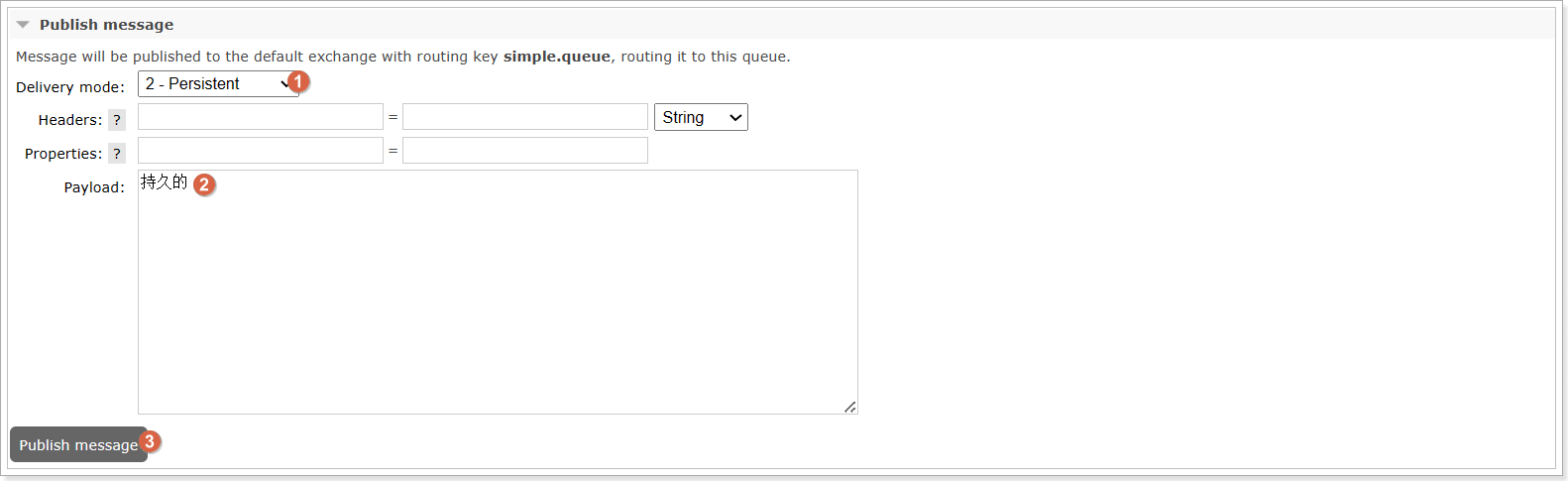1568x481 pixels.
Task: Click the simple.queue routing key text
Action: click(x=557, y=57)
